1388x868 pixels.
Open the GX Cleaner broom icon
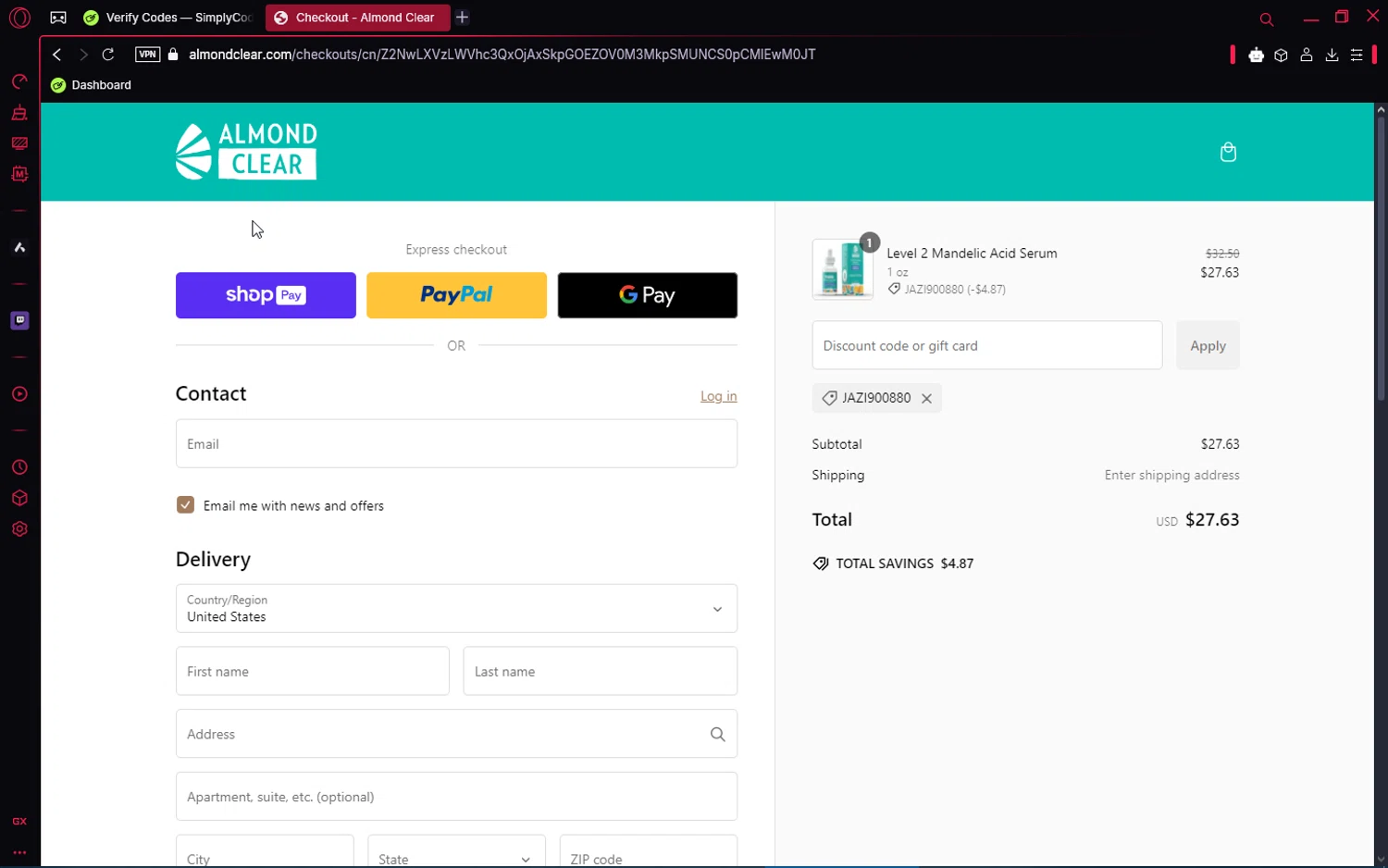point(19,113)
